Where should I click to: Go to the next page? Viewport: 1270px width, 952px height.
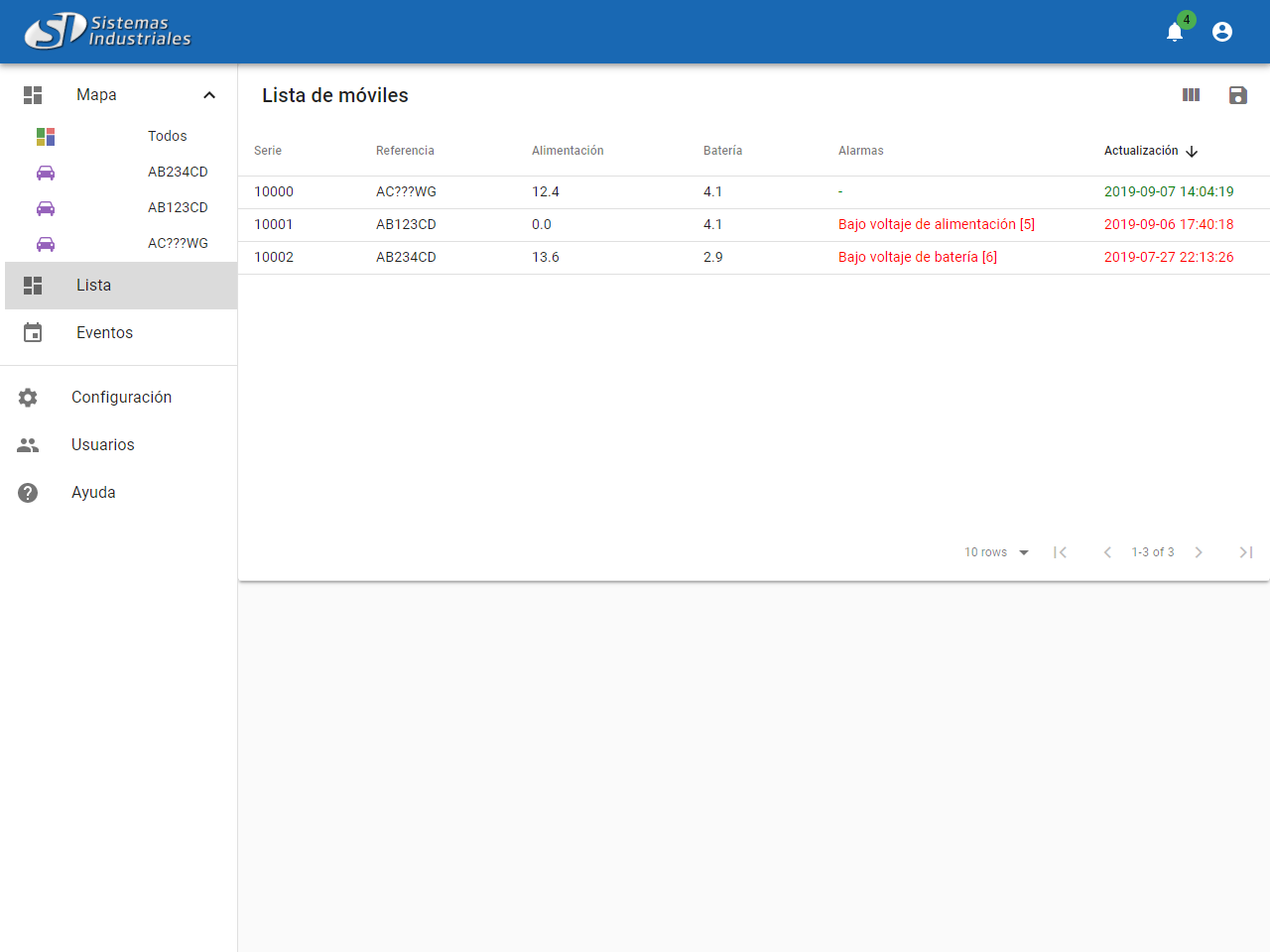click(x=1199, y=552)
